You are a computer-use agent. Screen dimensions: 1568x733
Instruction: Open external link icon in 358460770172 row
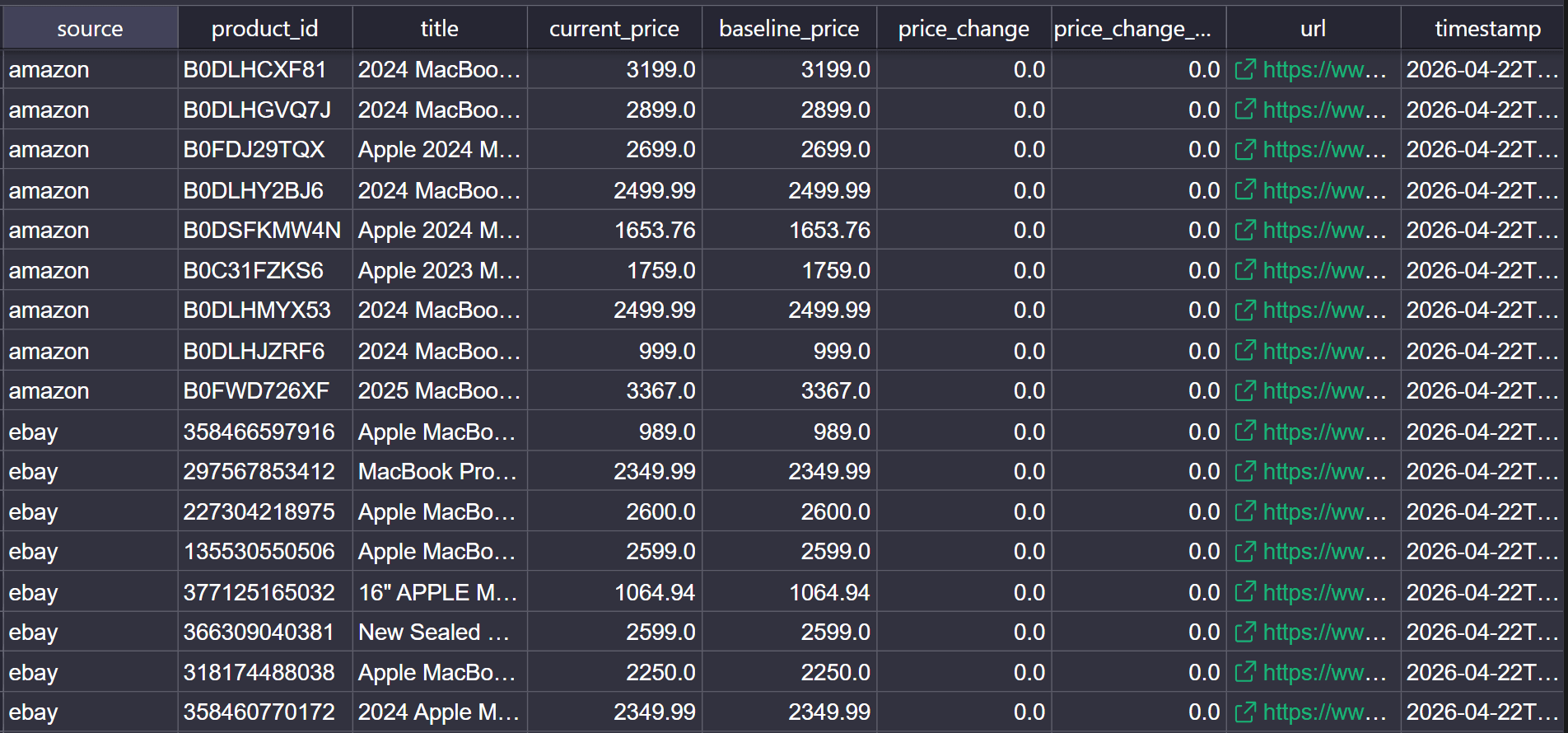[x=1245, y=712]
